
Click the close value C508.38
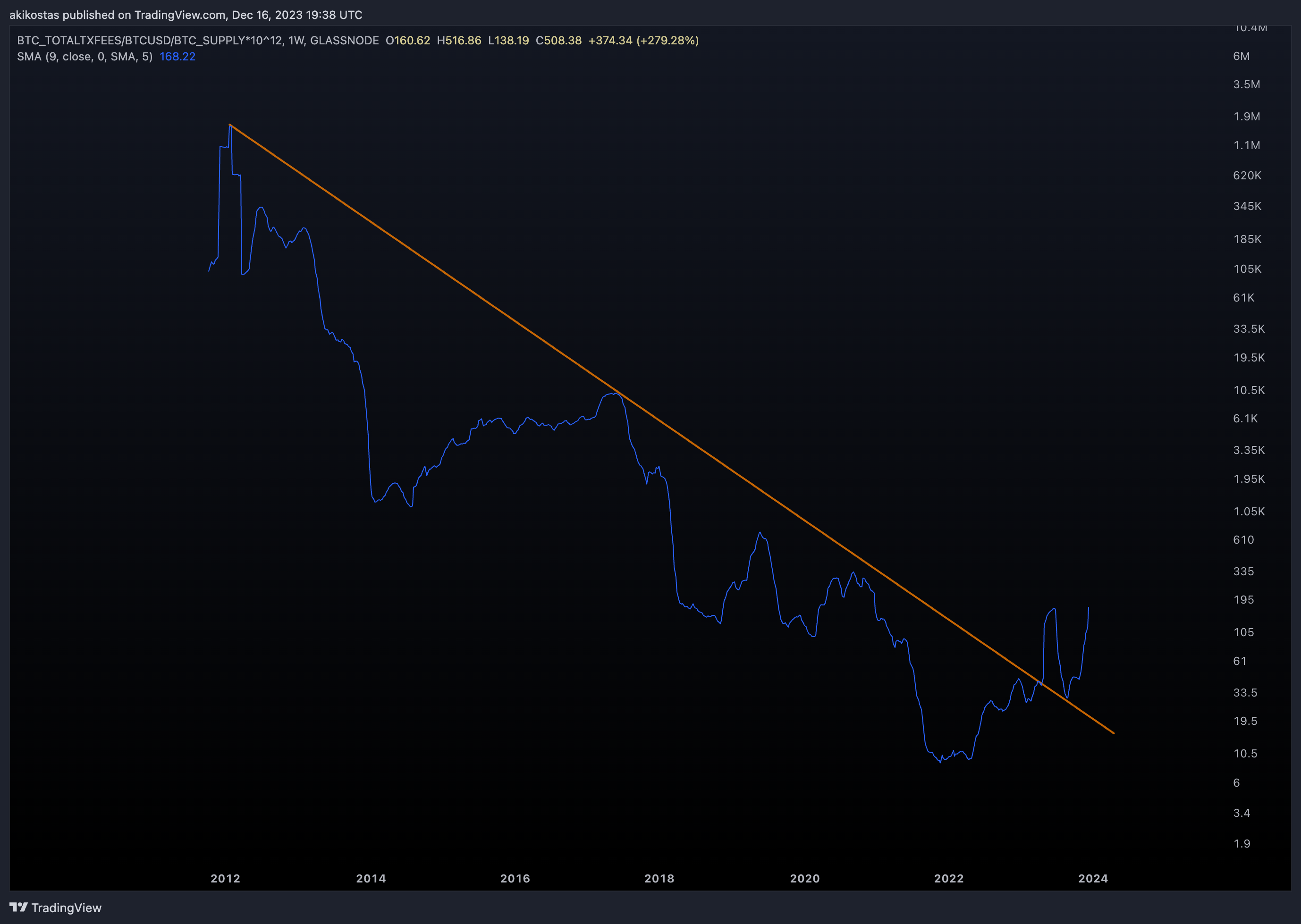tap(558, 41)
